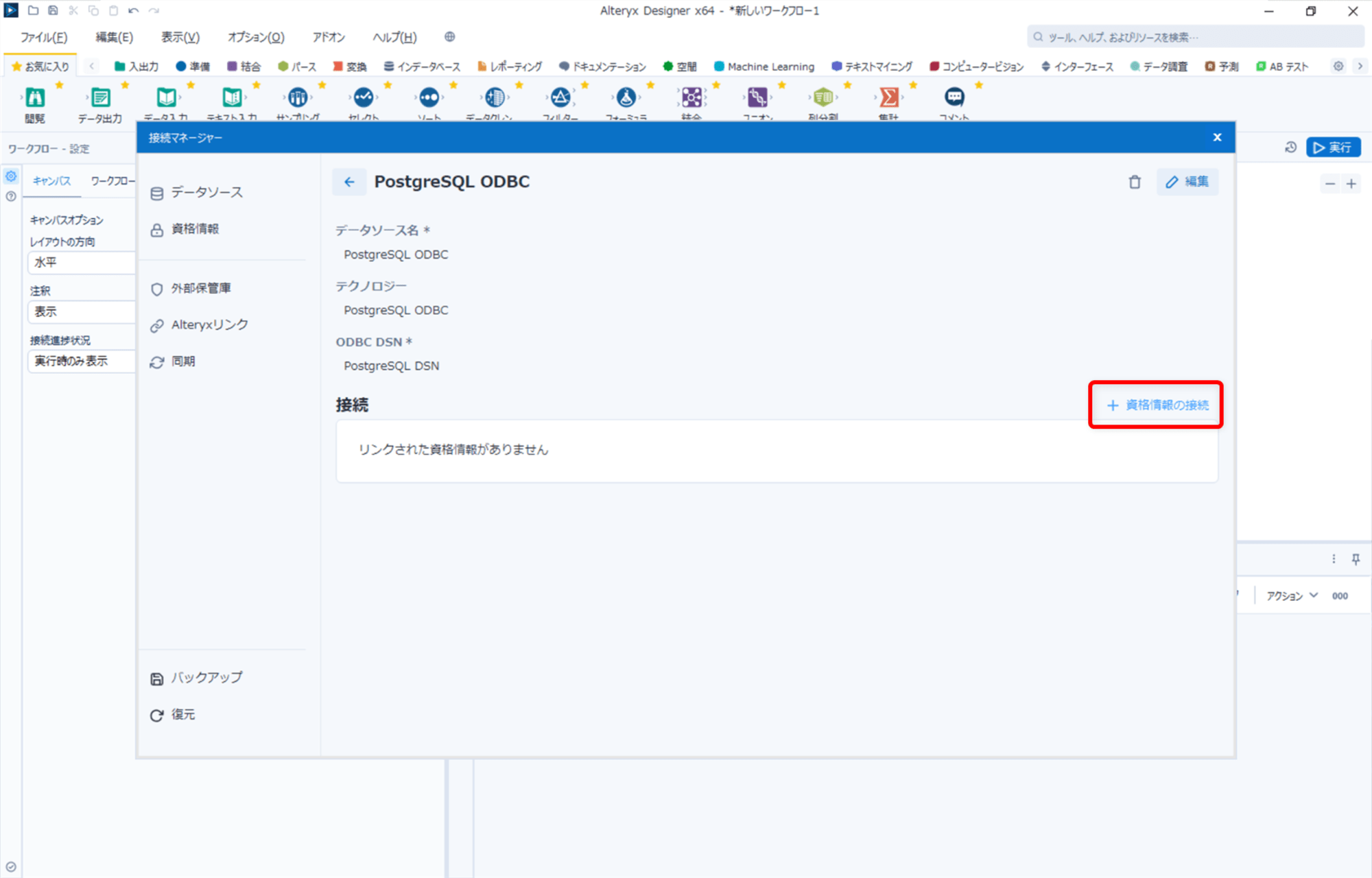1372x878 pixels.
Task: Delete the PostgreSQL ODBC data source via trash icon
Action: (x=1135, y=182)
